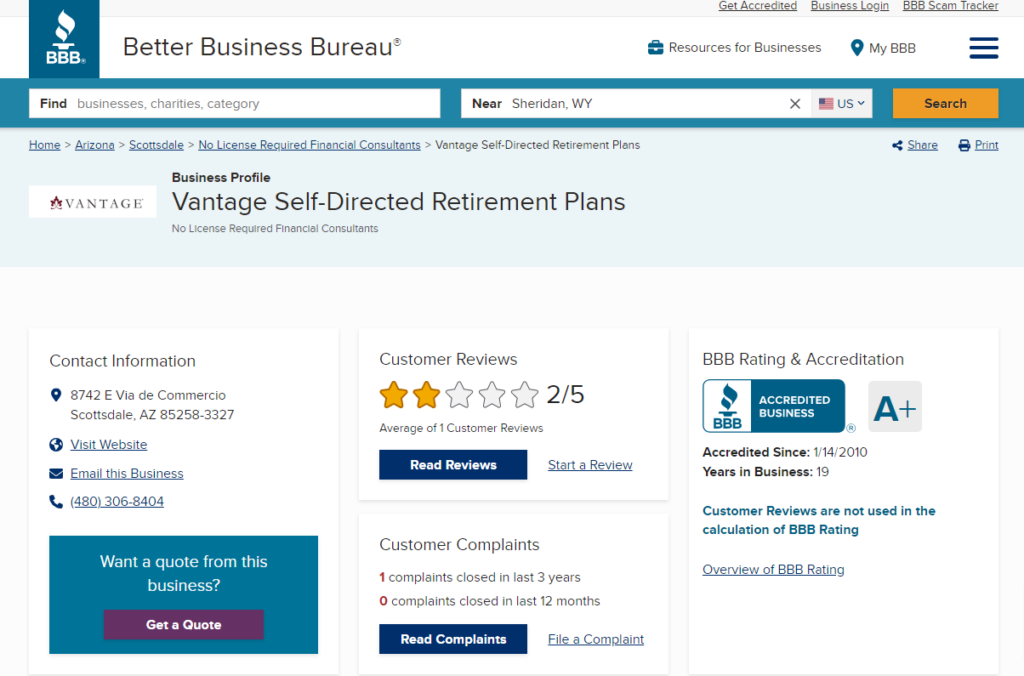Focus the Near location input field
This screenshot has width=1024, height=676.
click(x=635, y=103)
